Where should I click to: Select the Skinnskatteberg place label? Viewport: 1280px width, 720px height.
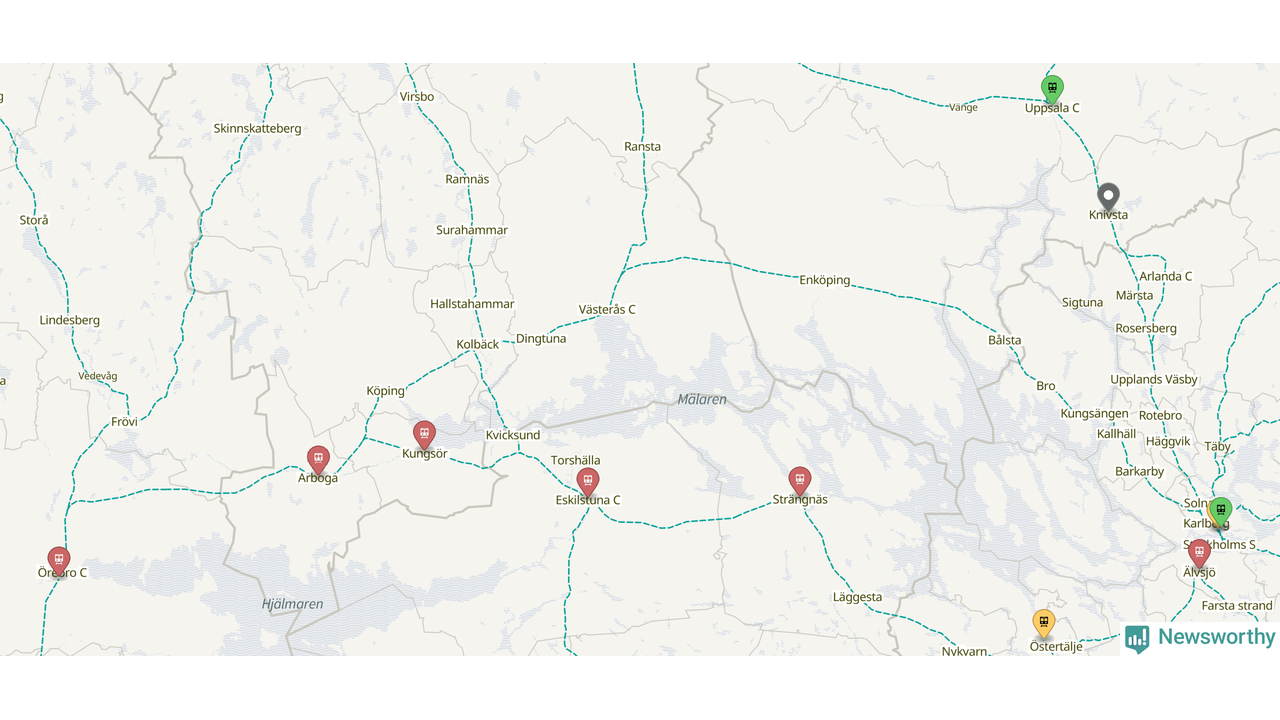click(257, 129)
